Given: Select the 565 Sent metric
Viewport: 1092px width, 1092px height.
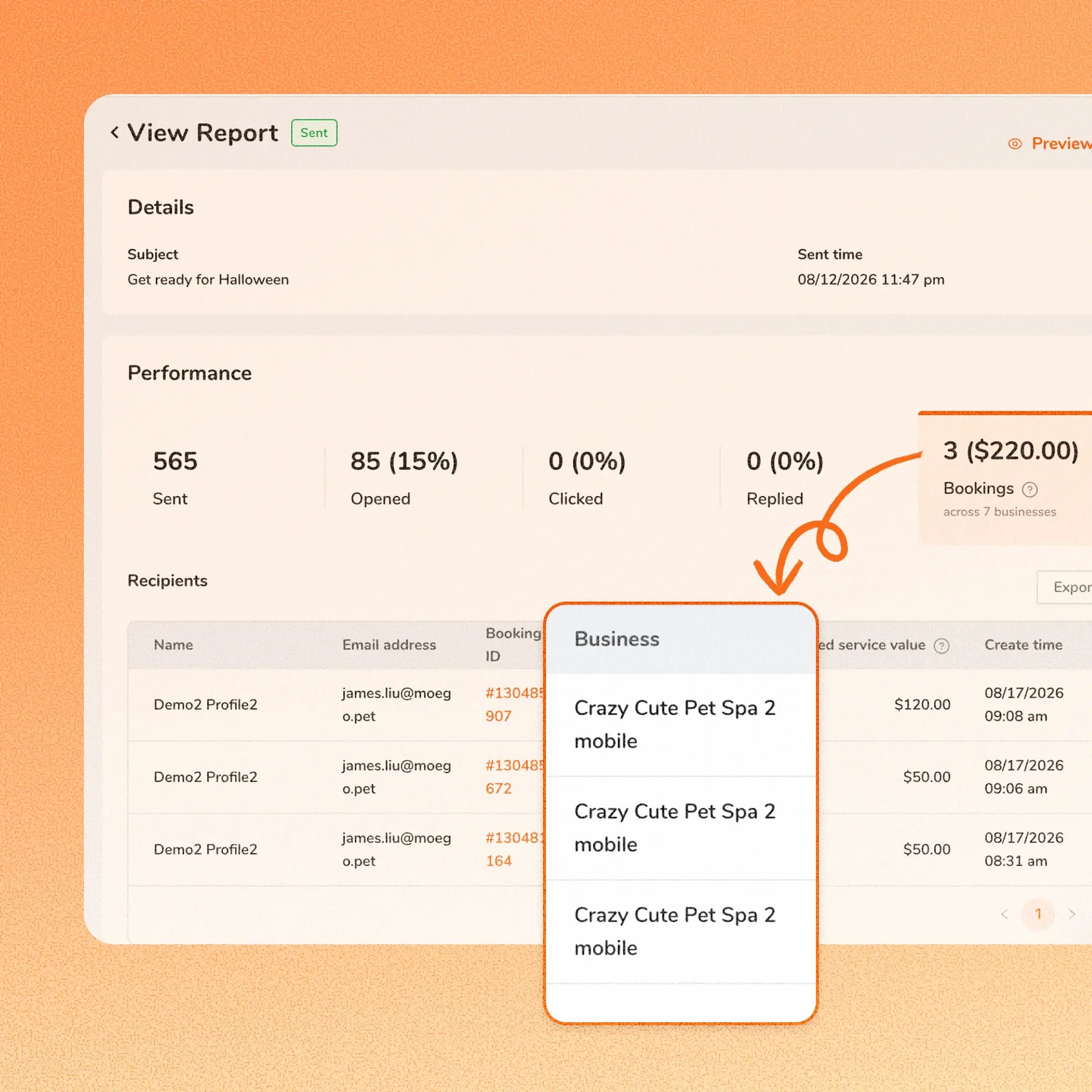Looking at the screenshot, I should tap(175, 478).
